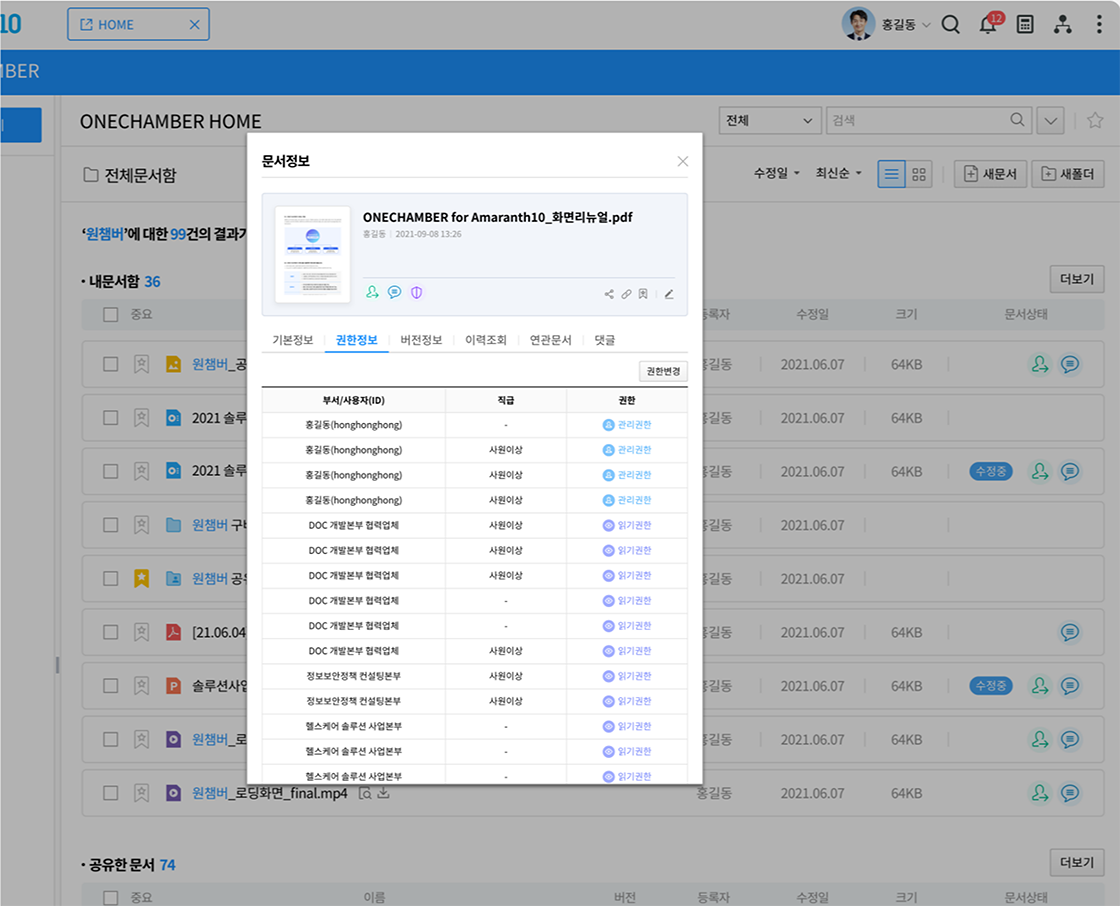The image size is (1120, 906).
Task: Click the 새폴더 button
Action: (1068, 174)
